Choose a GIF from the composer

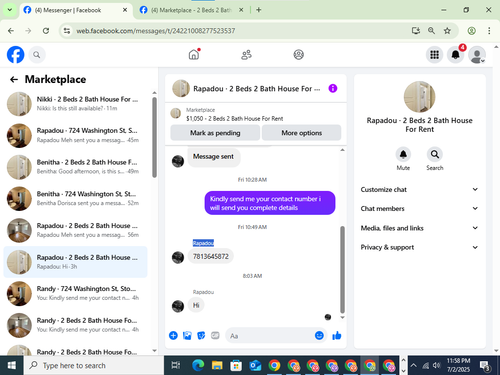(215, 335)
